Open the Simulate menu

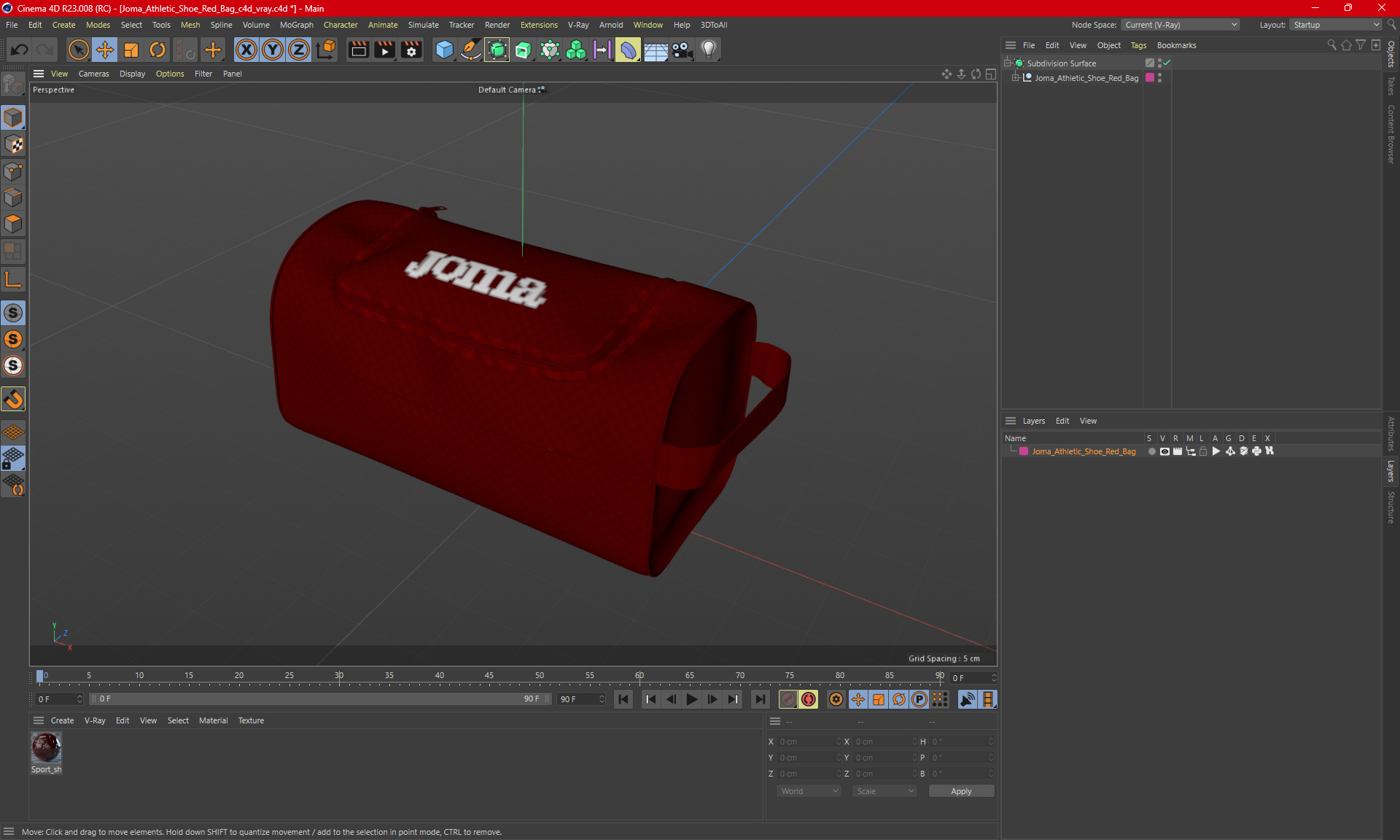coord(423,25)
